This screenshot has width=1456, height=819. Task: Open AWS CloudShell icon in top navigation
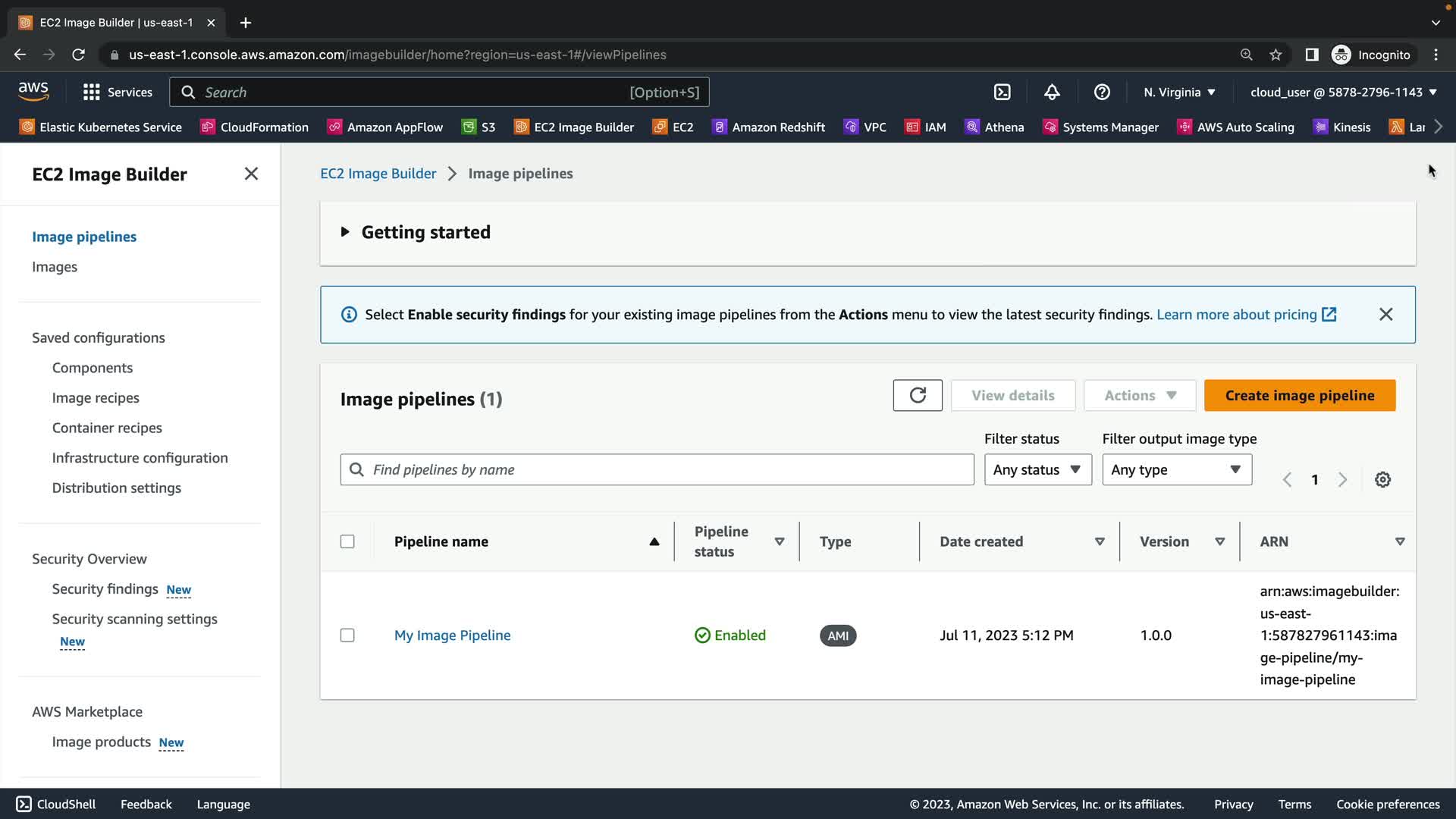pyautogui.click(x=1002, y=93)
